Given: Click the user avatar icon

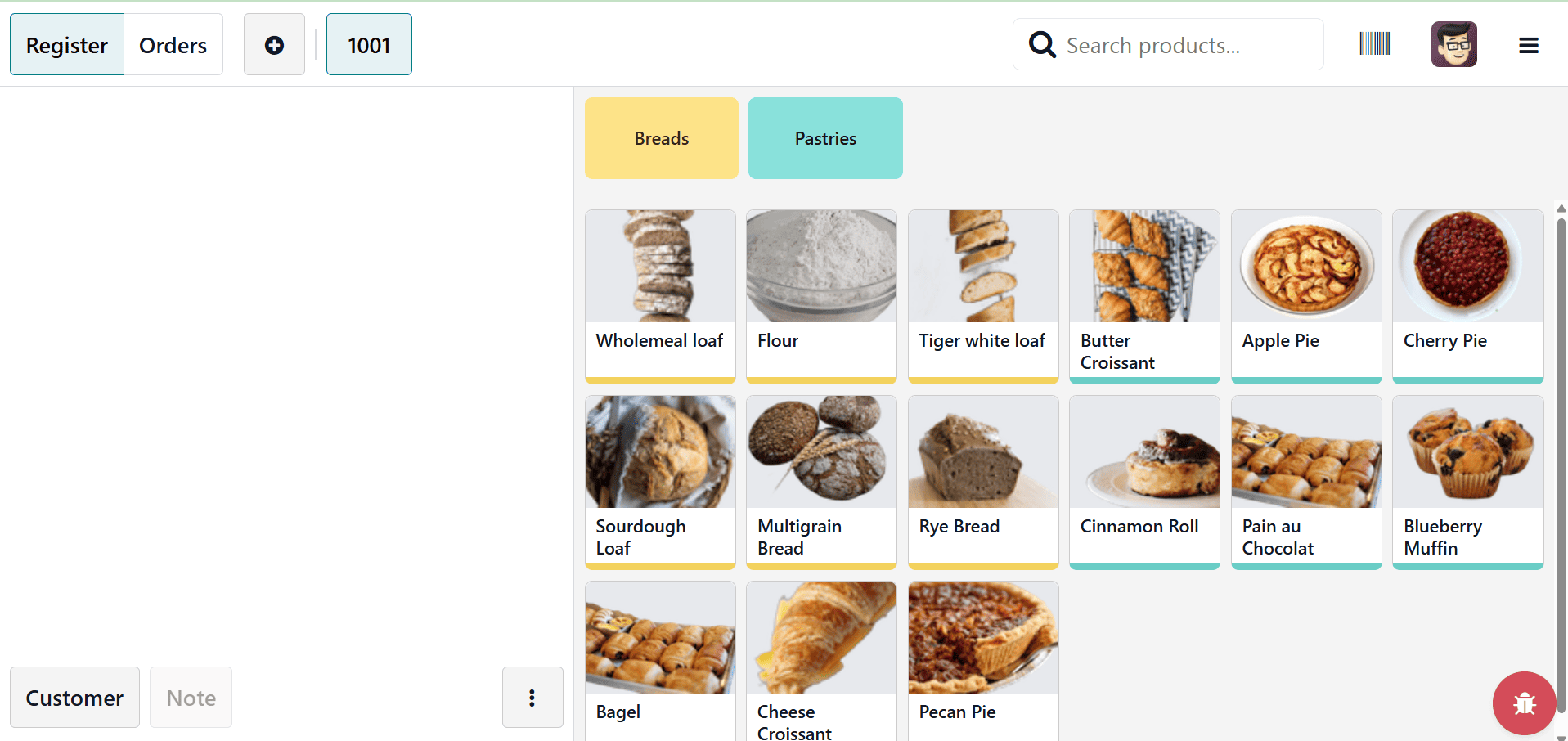Looking at the screenshot, I should [1453, 43].
